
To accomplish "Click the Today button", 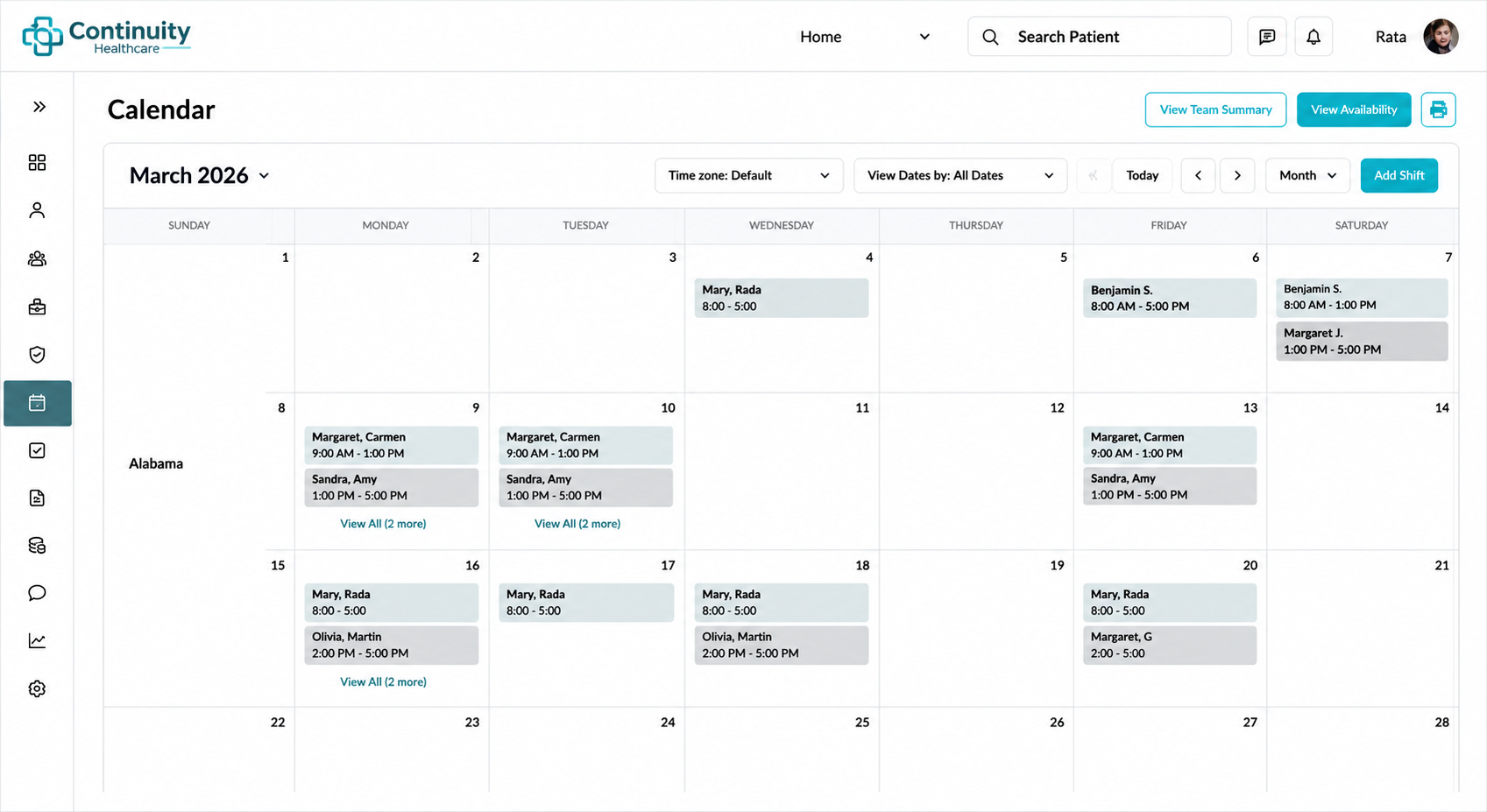I will coord(1143,175).
